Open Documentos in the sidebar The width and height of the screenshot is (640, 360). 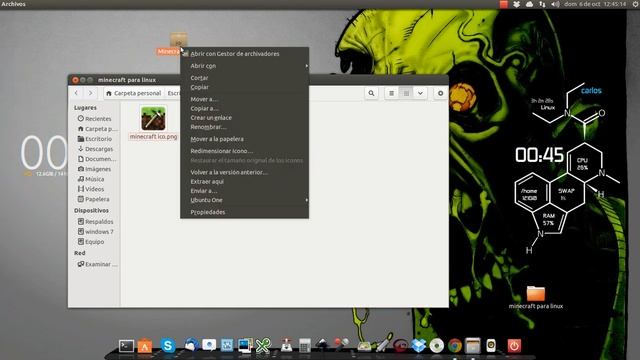97,159
